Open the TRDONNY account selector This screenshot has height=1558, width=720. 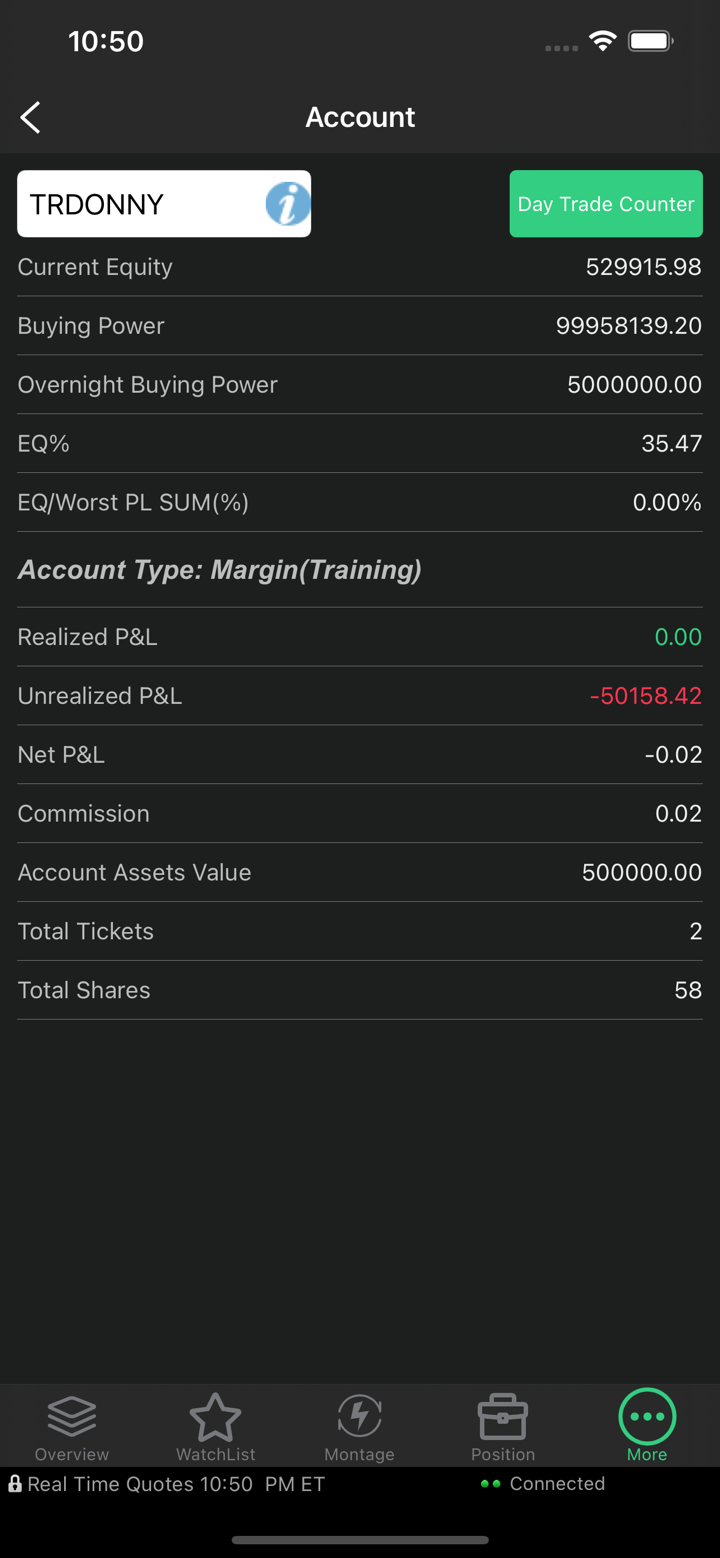140,204
